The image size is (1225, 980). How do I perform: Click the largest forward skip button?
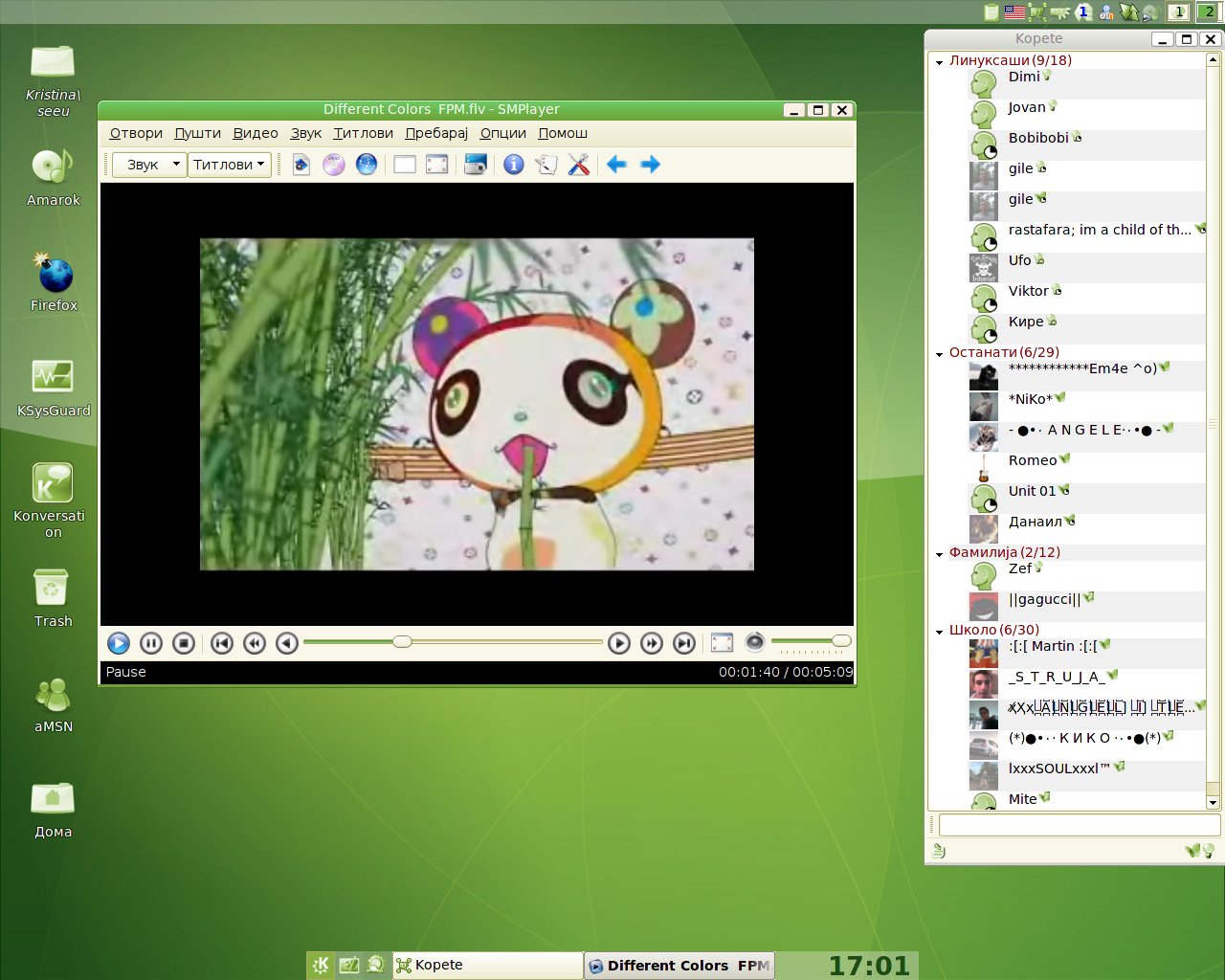[684, 643]
